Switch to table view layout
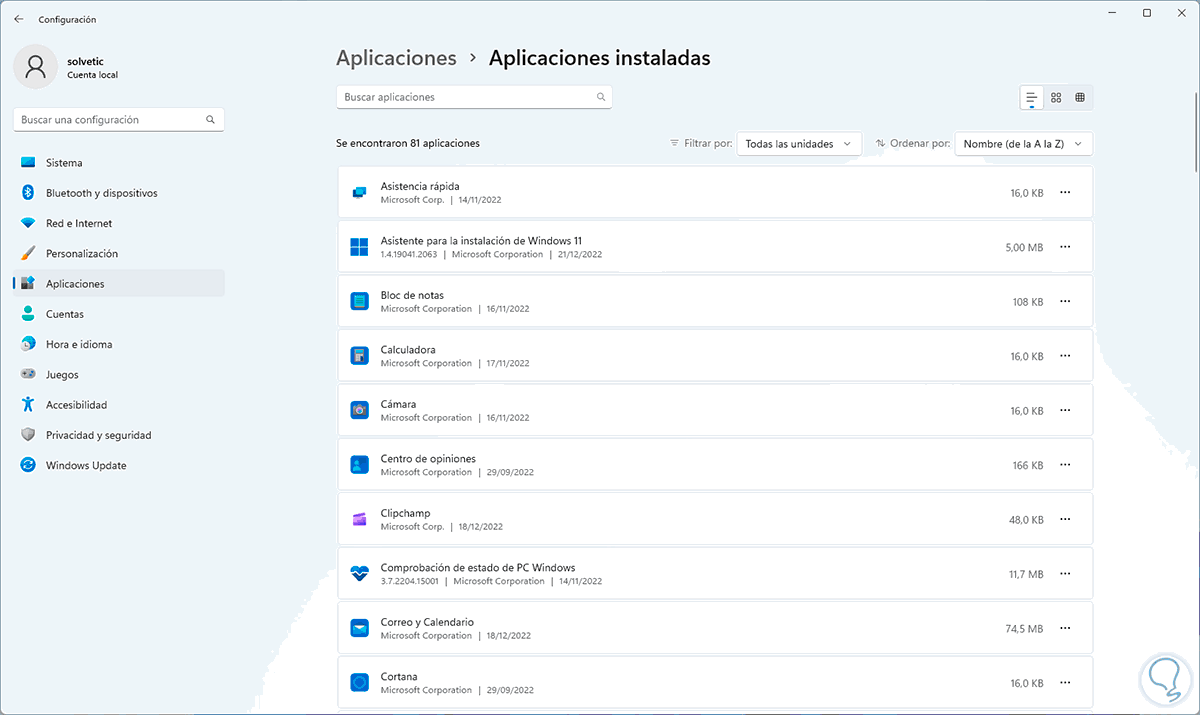 (1080, 97)
